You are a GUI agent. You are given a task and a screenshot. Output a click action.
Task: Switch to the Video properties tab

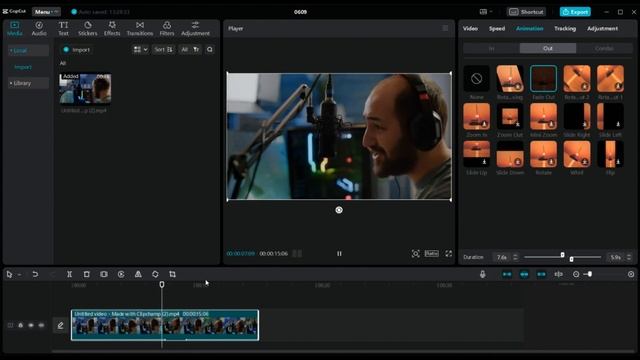(470, 29)
